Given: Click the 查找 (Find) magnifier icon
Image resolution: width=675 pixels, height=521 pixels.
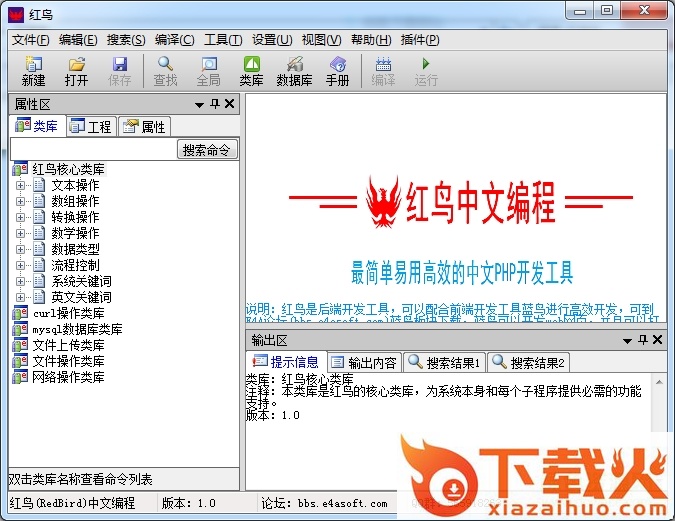Looking at the screenshot, I should (x=165, y=64).
